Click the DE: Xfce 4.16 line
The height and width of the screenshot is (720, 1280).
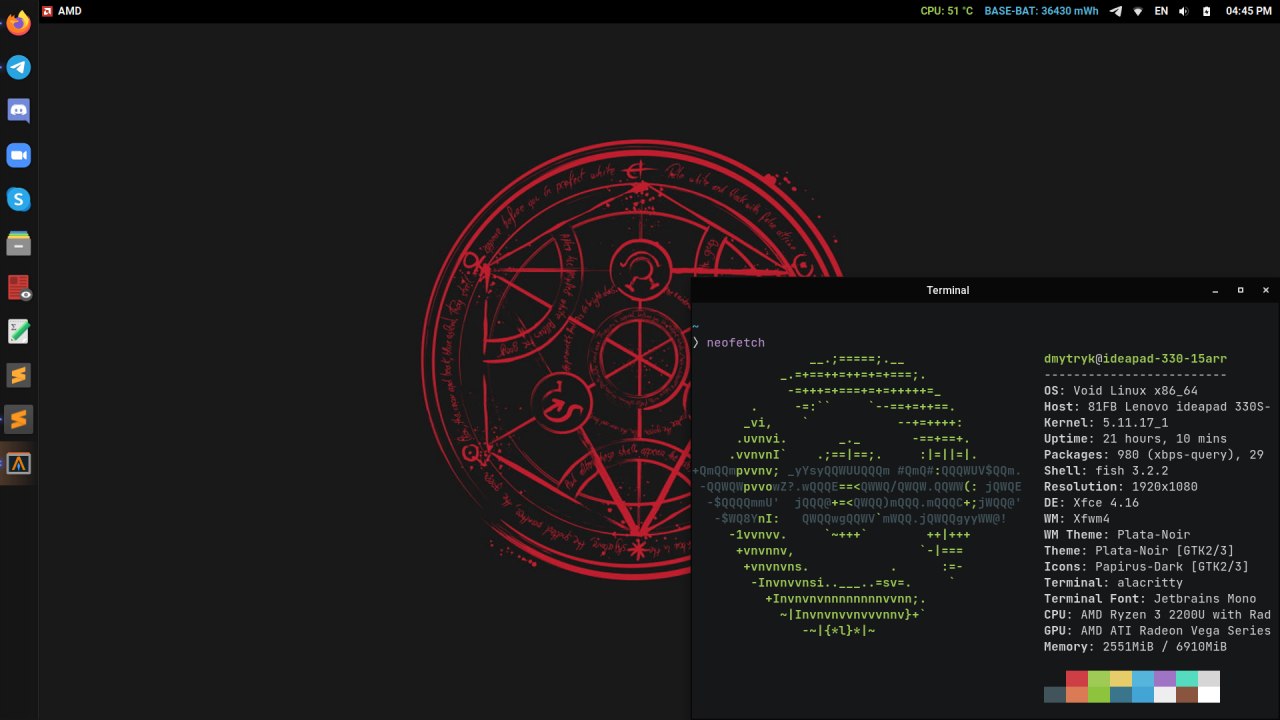(x=1091, y=503)
